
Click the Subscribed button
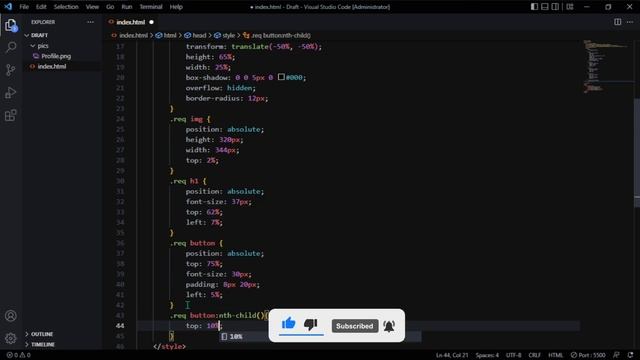[x=355, y=326]
